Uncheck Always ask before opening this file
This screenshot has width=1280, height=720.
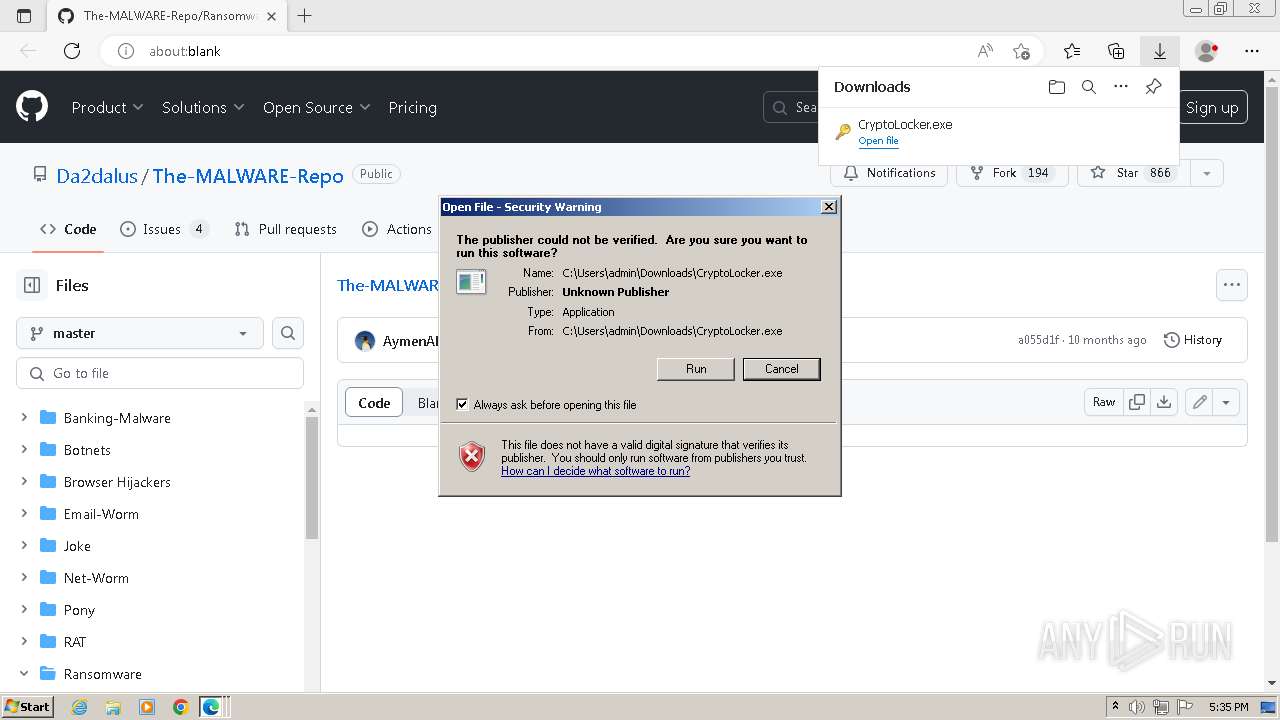pyautogui.click(x=462, y=404)
